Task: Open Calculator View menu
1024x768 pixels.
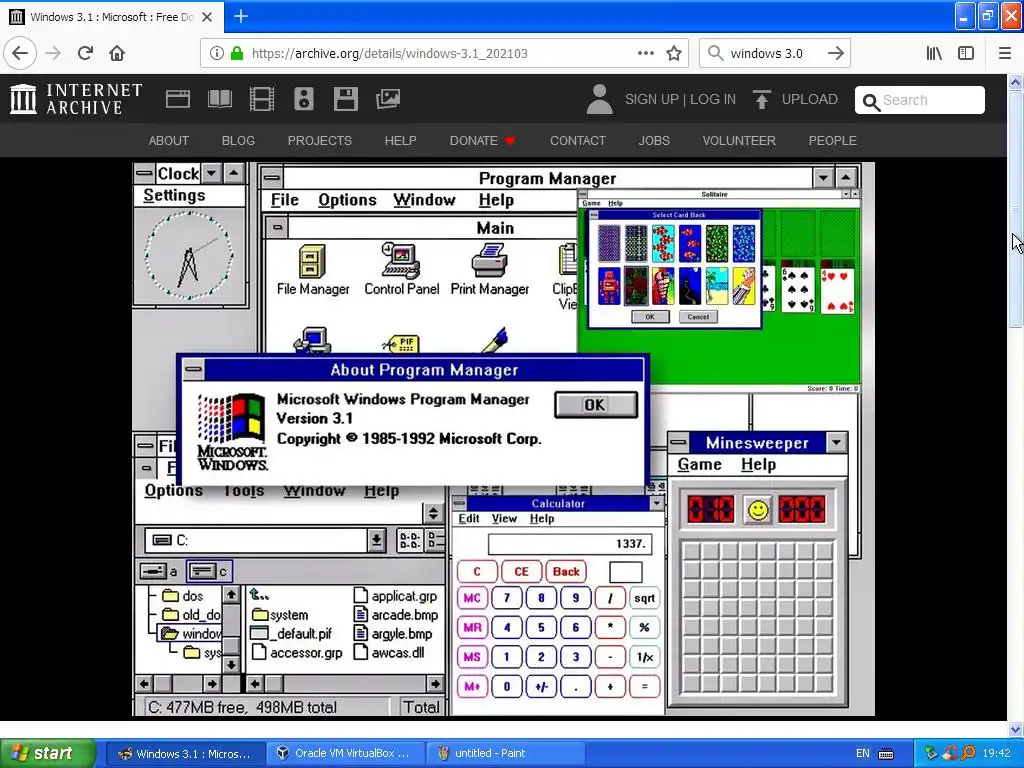Action: click(504, 519)
